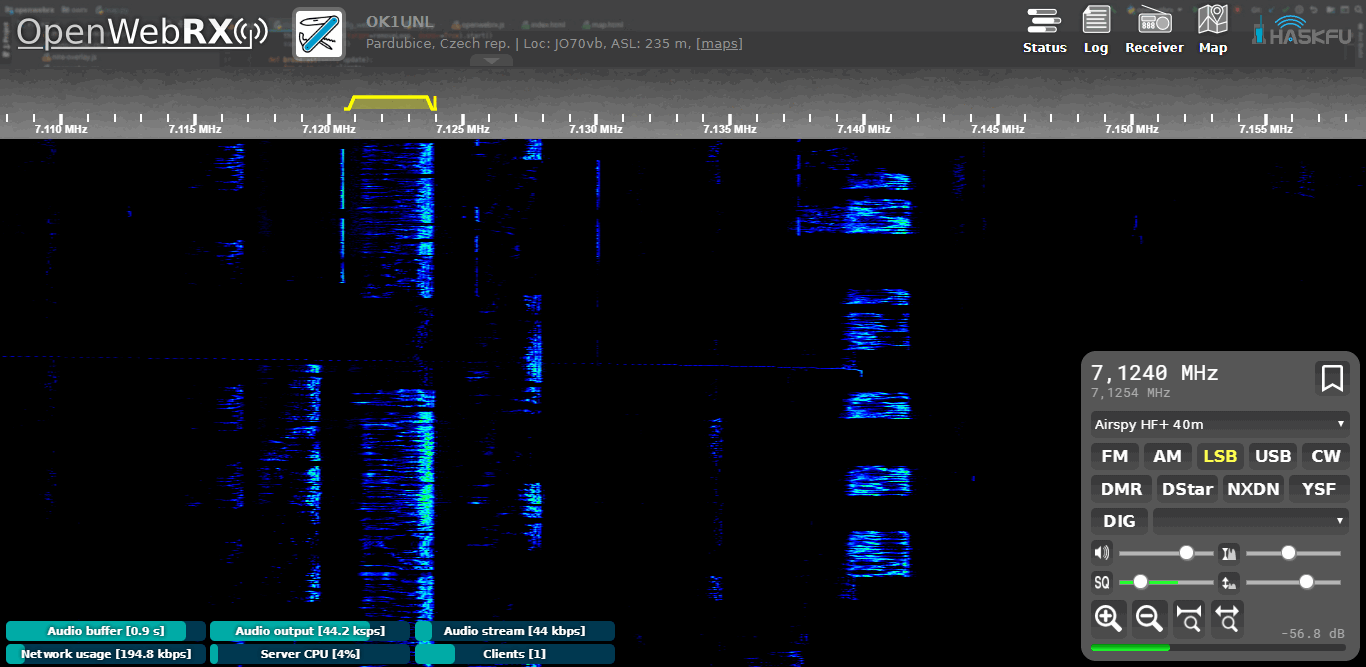Zoom out on the waterfall

[x=1149, y=618]
